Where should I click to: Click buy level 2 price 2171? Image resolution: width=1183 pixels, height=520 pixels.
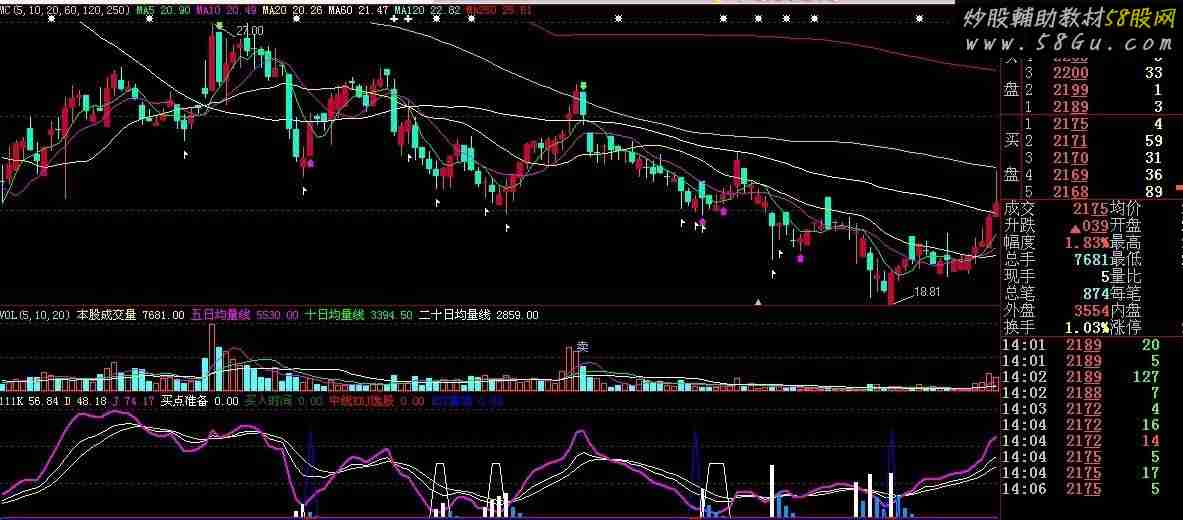[1071, 140]
